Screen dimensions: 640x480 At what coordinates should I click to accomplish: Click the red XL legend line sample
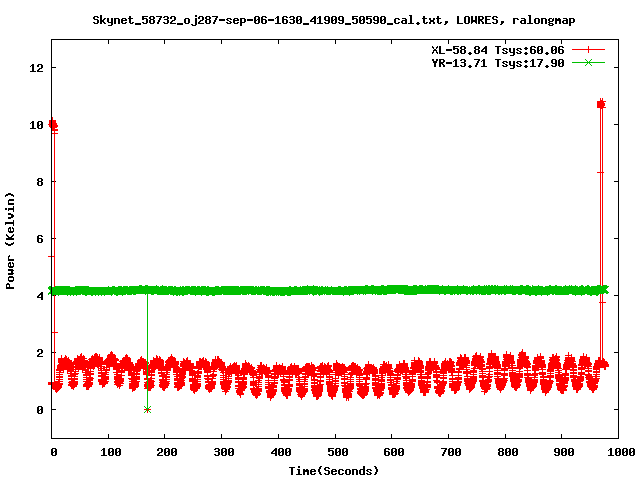click(x=588, y=50)
